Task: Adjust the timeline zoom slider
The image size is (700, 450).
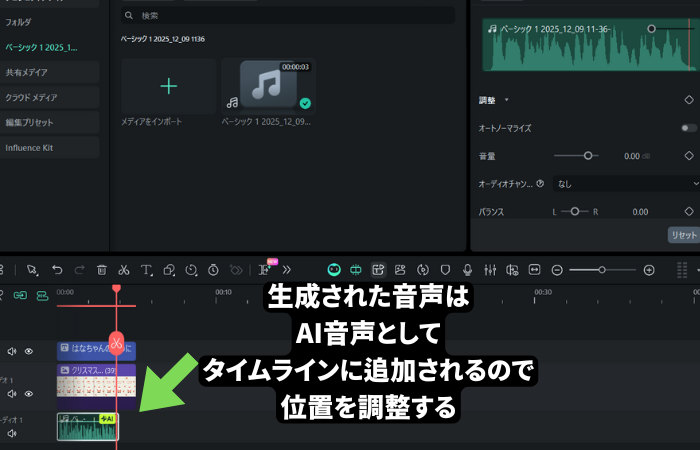Action: [x=602, y=270]
